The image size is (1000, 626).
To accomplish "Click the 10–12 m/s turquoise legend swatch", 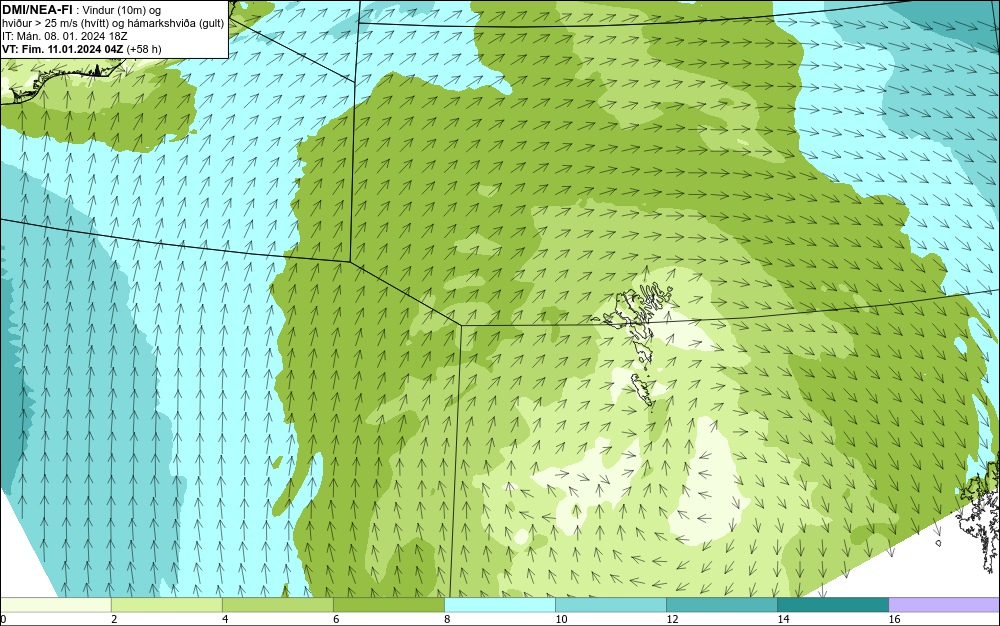I will (611, 604).
